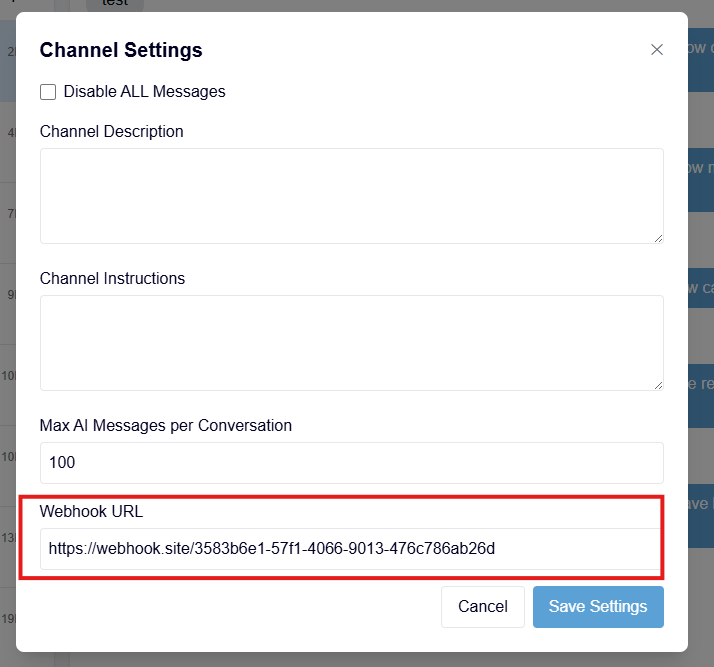Click the Webhook URL label
The width and height of the screenshot is (714, 667).
click(x=91, y=511)
